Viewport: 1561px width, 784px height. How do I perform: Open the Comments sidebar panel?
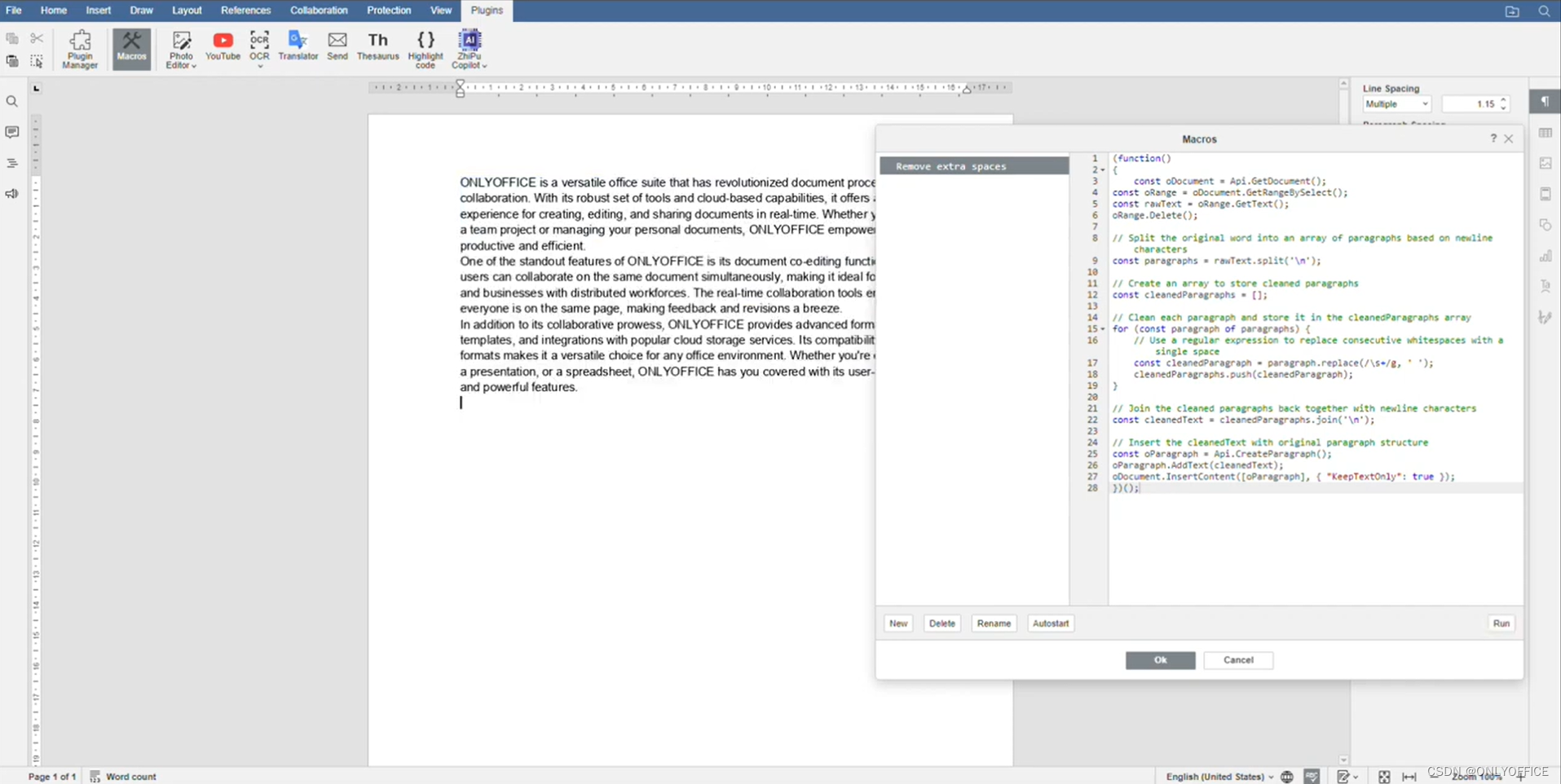pyautogui.click(x=12, y=132)
